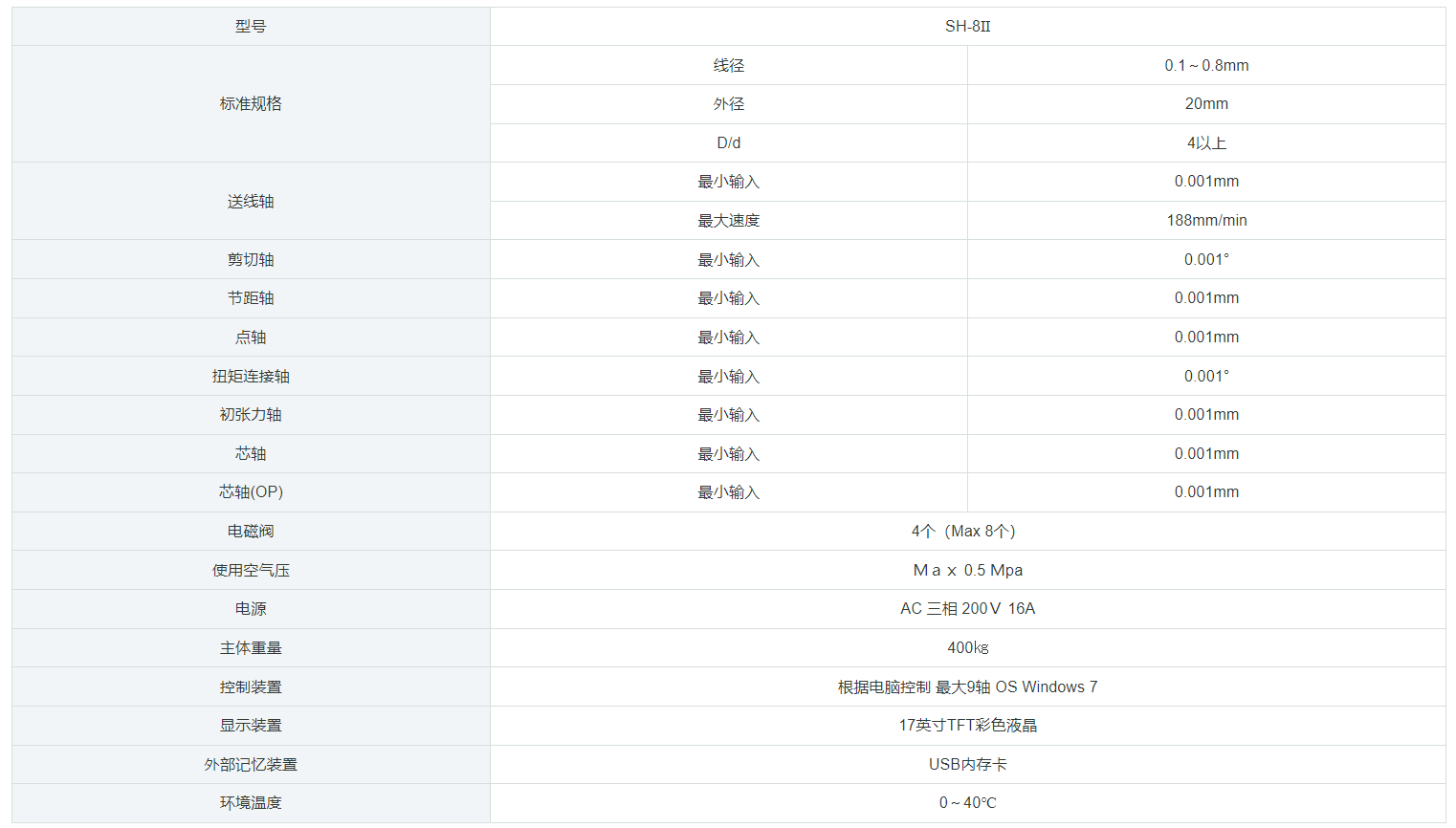
Task: Select the 根据电脑控制 最大9轴 OS Windows 7 value
Action: click(x=967, y=687)
